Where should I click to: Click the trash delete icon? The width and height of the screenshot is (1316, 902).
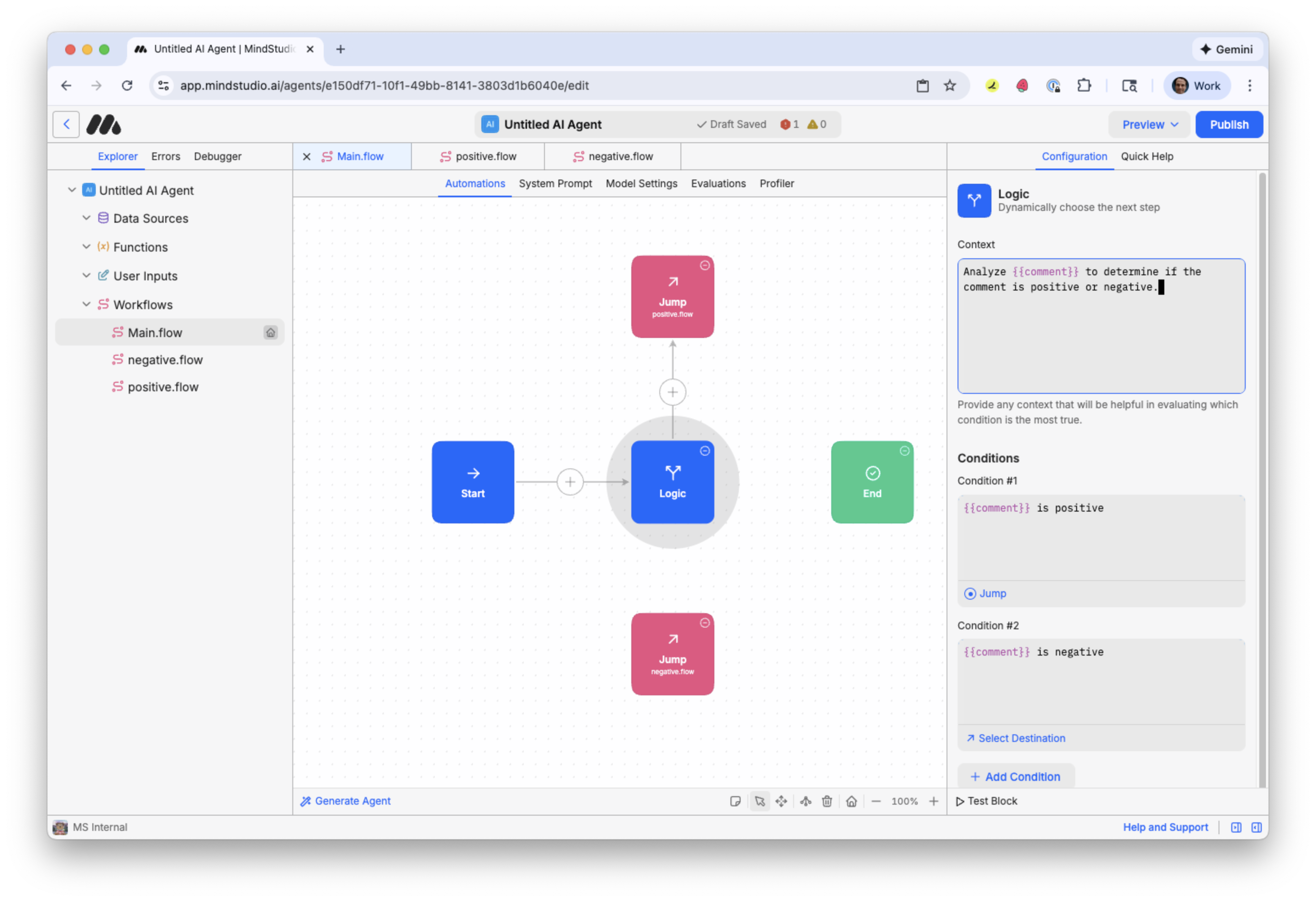[x=827, y=801]
